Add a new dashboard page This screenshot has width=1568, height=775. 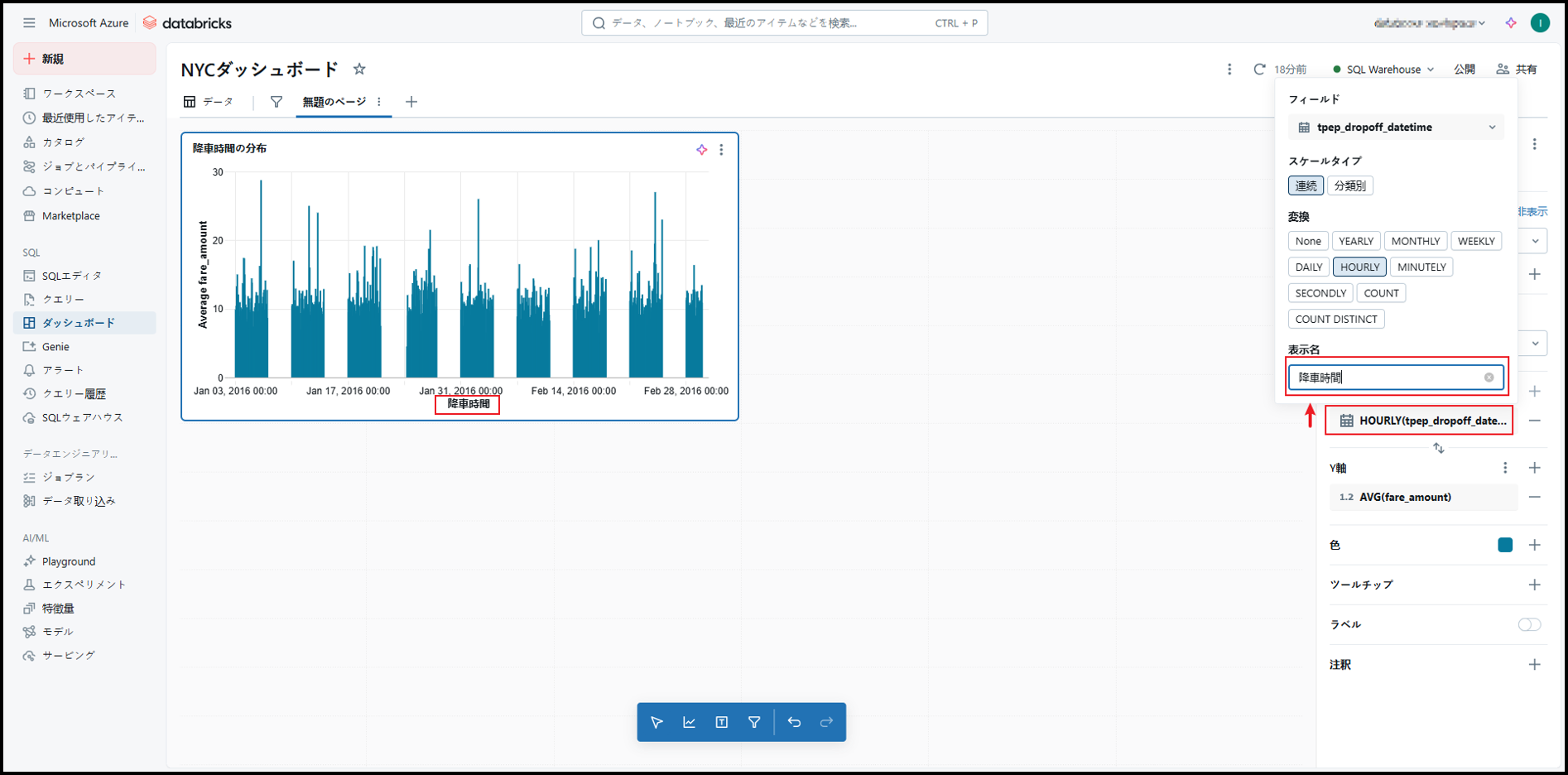point(411,102)
